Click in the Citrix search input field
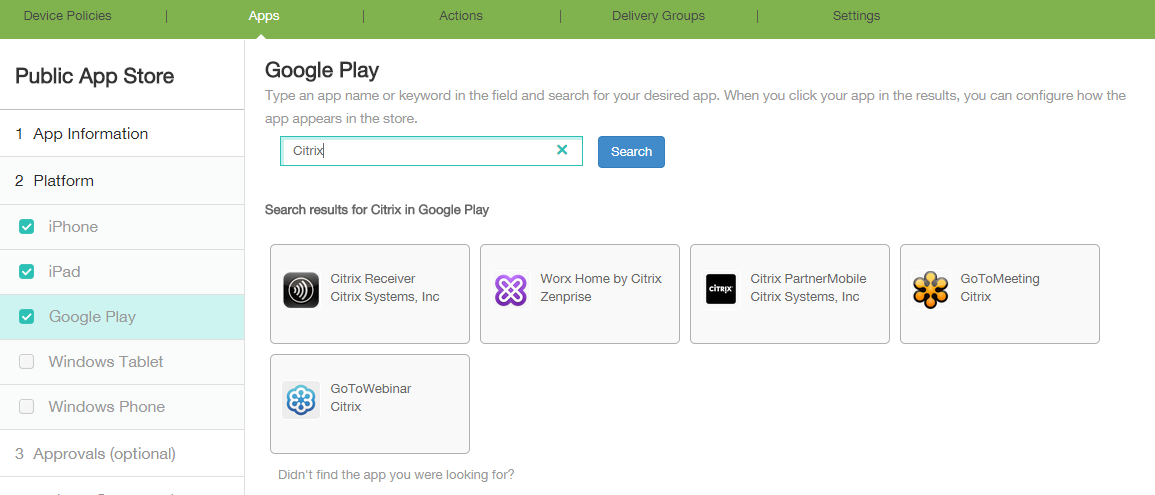Screen dimensions: 1155x495 [432, 151]
